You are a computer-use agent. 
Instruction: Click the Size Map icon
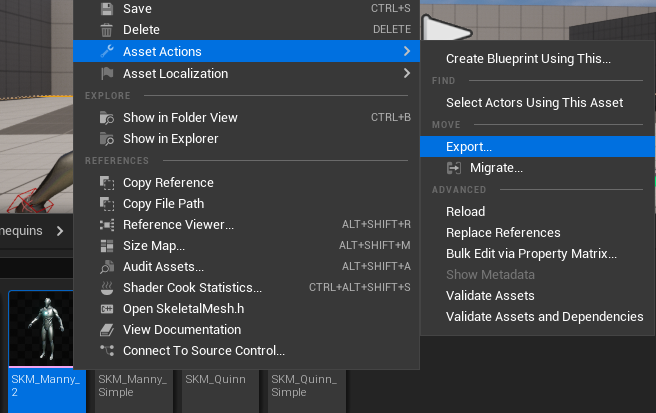[x=107, y=246]
